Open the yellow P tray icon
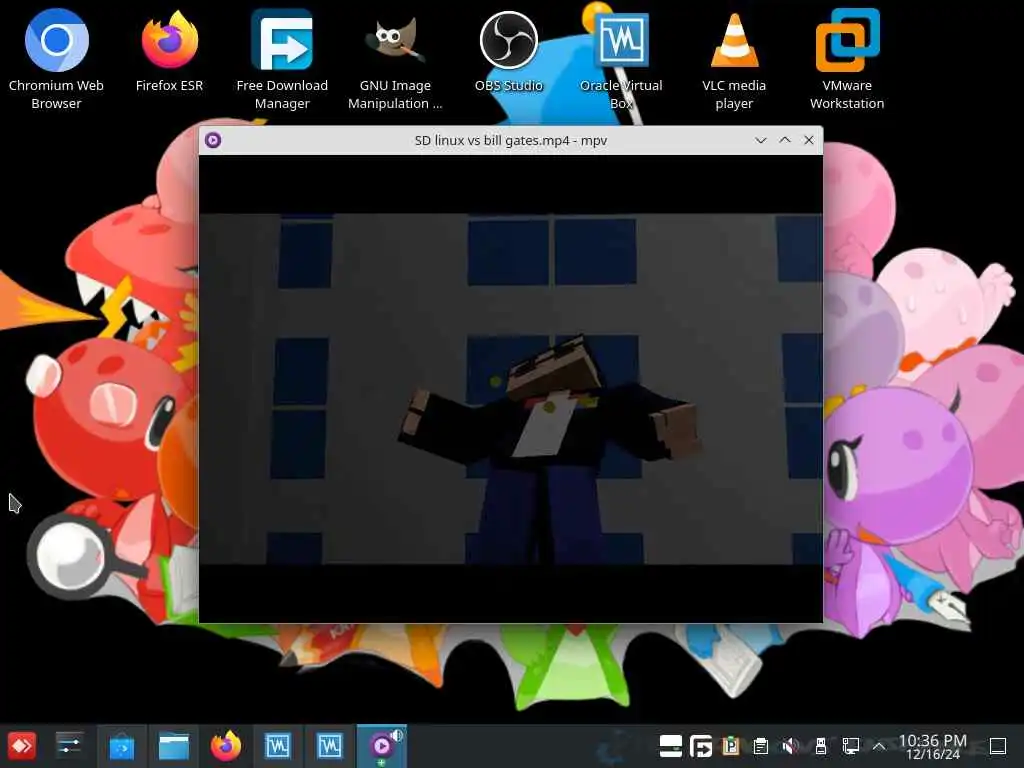The height and width of the screenshot is (768, 1024). point(731,745)
